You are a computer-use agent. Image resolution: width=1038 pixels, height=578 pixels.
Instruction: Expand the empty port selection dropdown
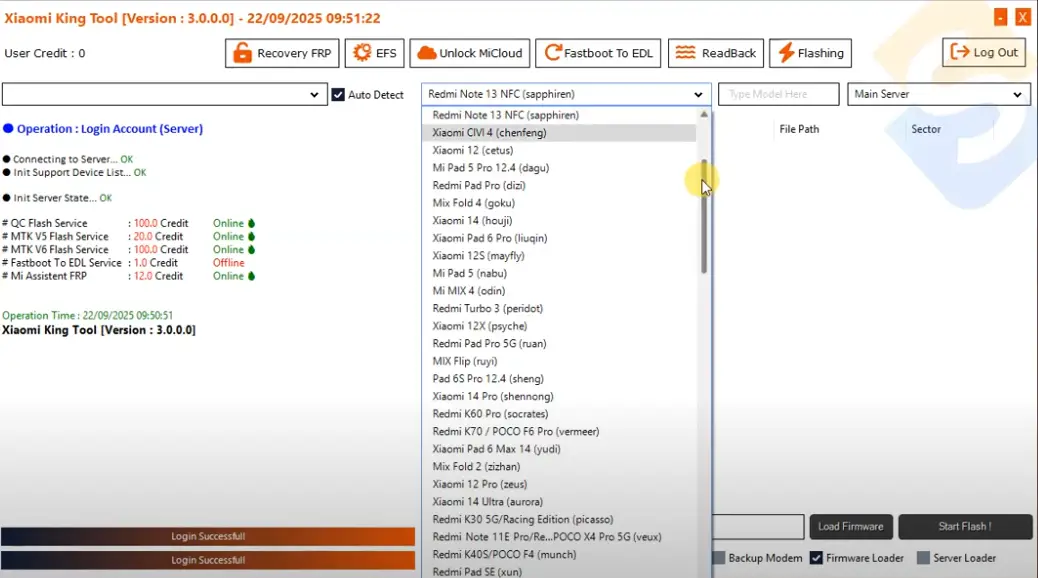[x=314, y=95]
